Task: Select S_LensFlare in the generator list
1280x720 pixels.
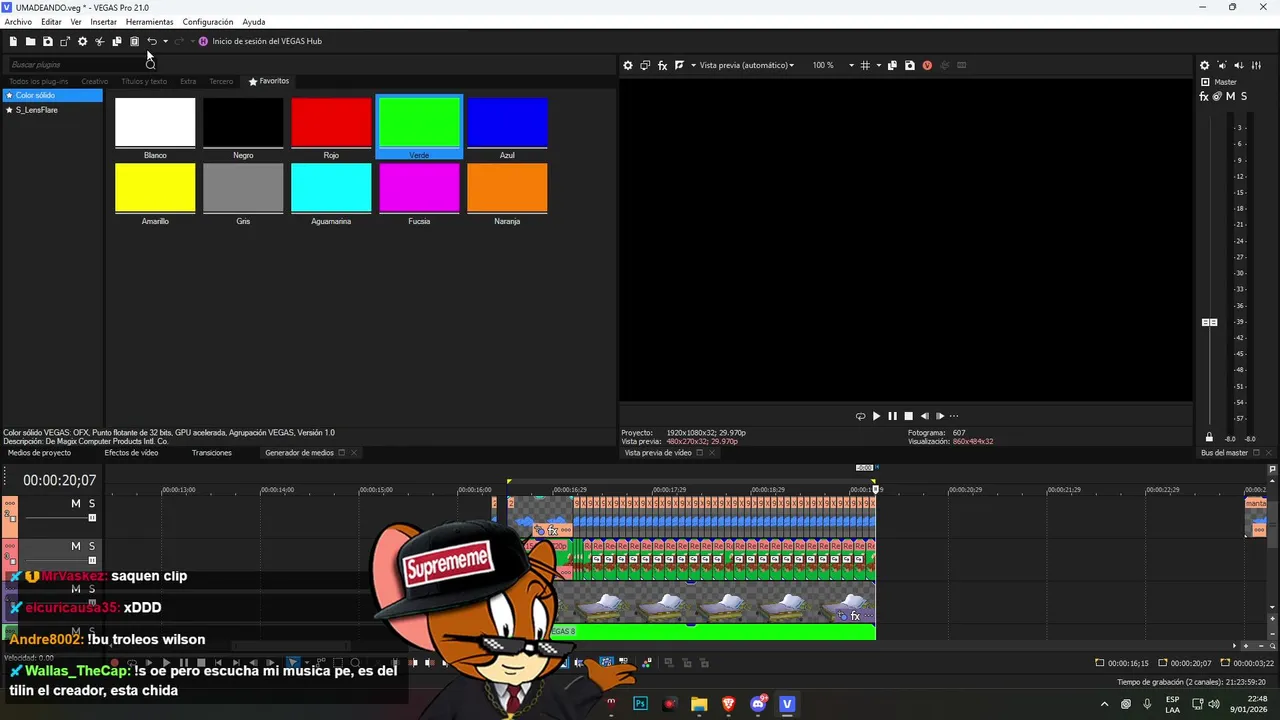Action: [52, 110]
